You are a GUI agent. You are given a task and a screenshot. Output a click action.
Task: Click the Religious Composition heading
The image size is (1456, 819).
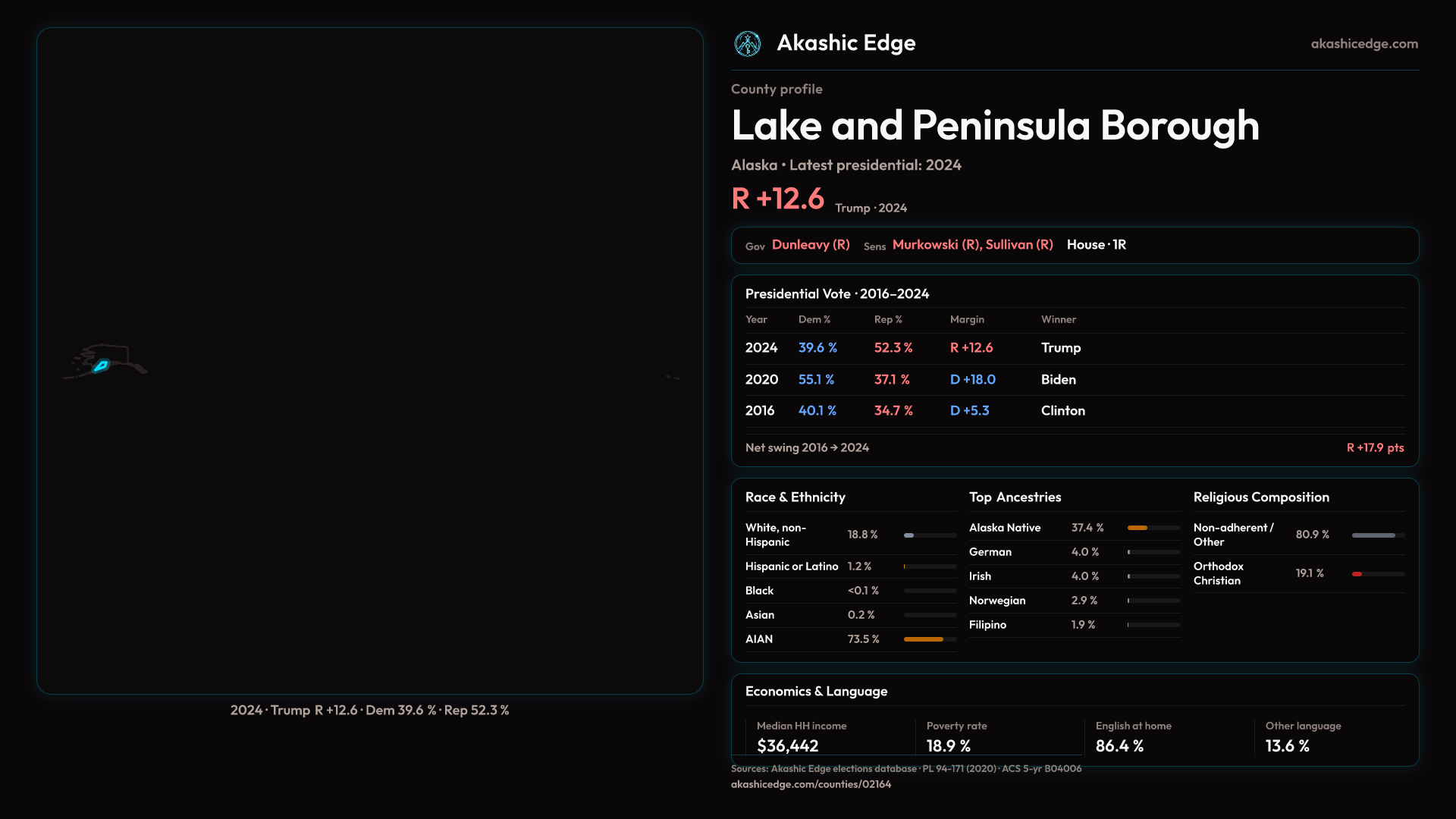pyautogui.click(x=1260, y=497)
